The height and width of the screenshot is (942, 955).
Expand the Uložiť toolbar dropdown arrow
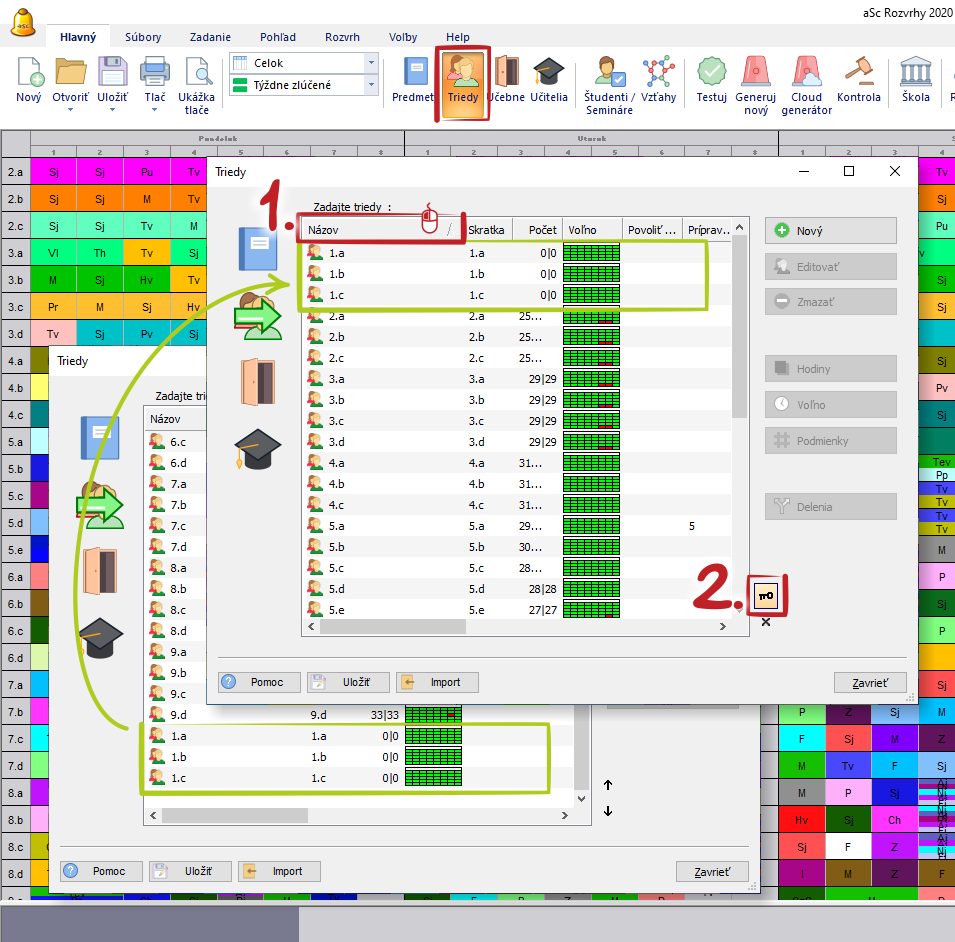111,110
